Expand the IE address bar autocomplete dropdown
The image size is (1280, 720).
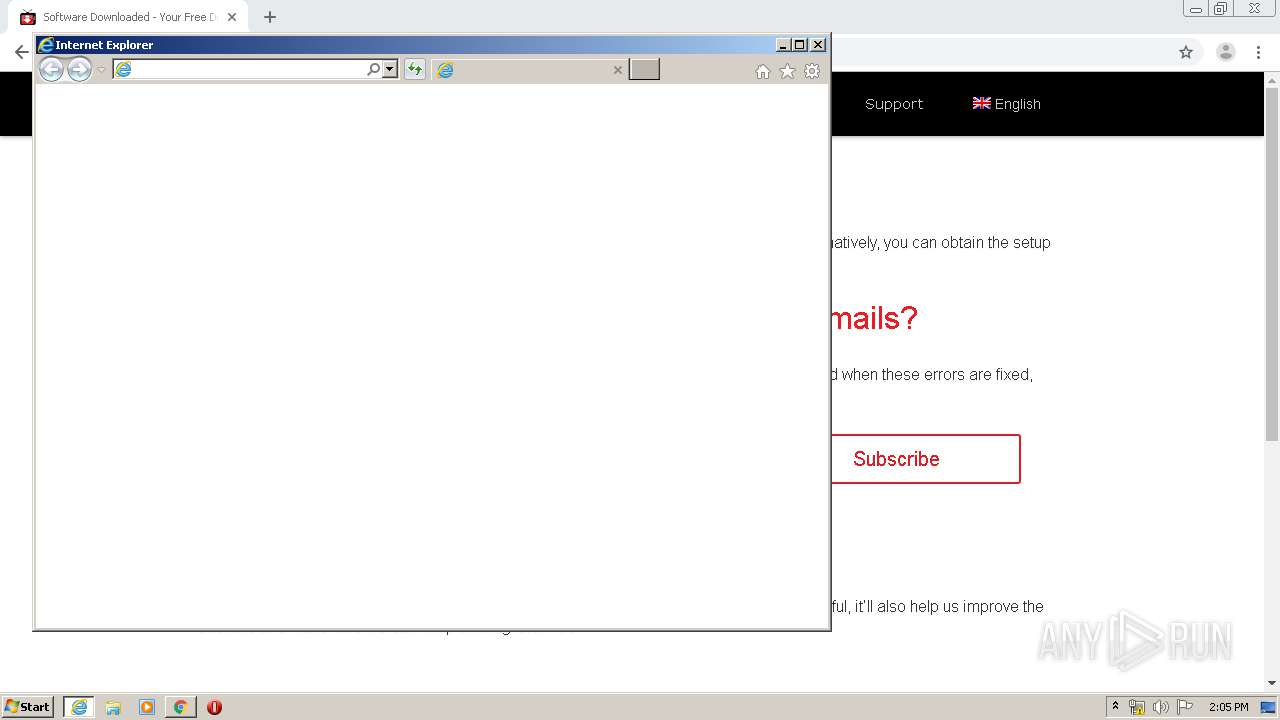390,69
